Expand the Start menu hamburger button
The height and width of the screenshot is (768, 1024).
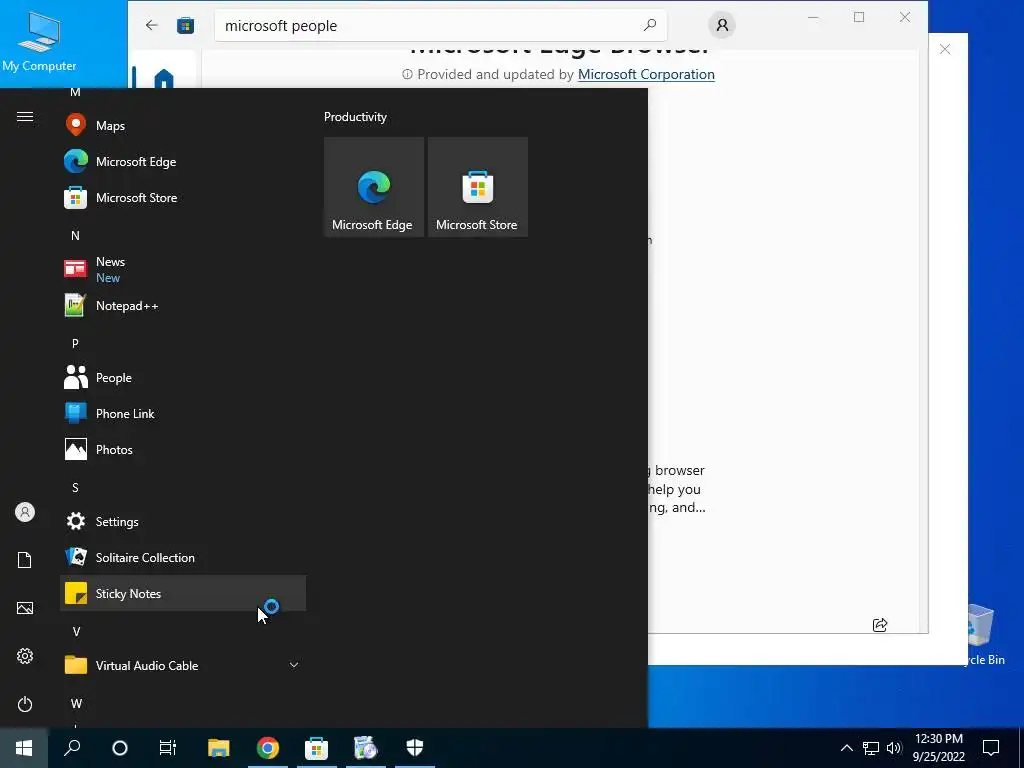pyautogui.click(x=25, y=116)
